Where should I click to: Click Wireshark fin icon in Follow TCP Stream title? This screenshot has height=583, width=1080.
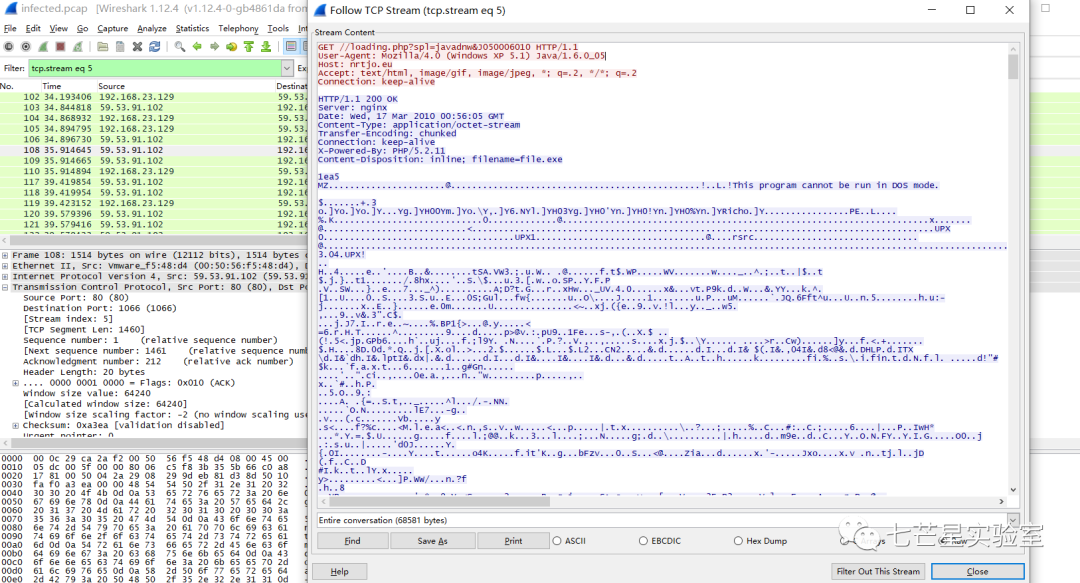pyautogui.click(x=320, y=10)
